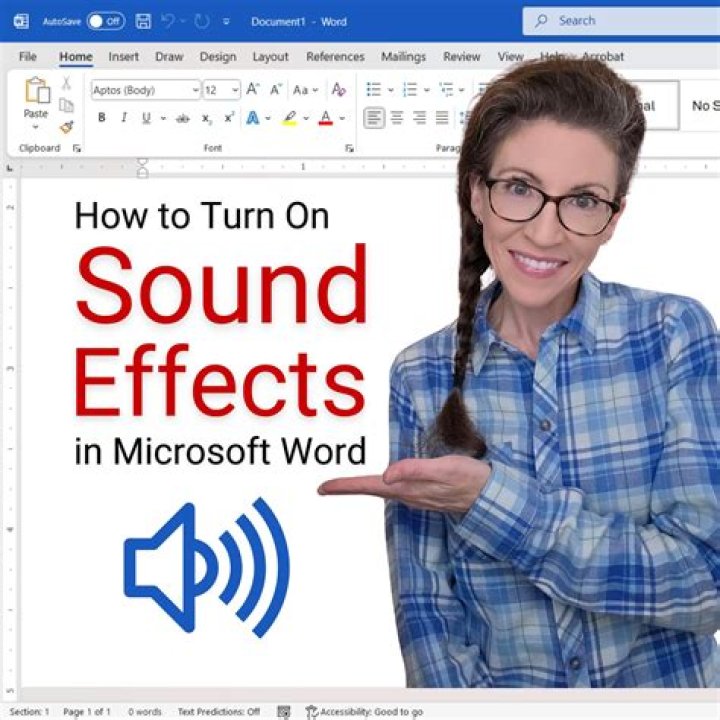Open font color dropdown arrow
The image size is (720, 720).
[342, 118]
